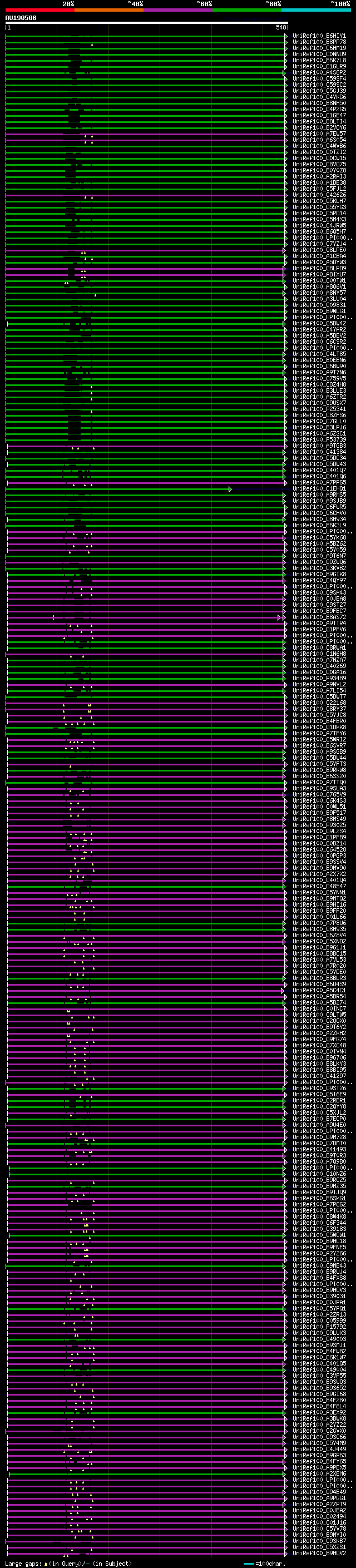Screen dimensions: 356x1568
Task: Click the UniRef100_Q5KLH7 label
Action: point(319,201)
